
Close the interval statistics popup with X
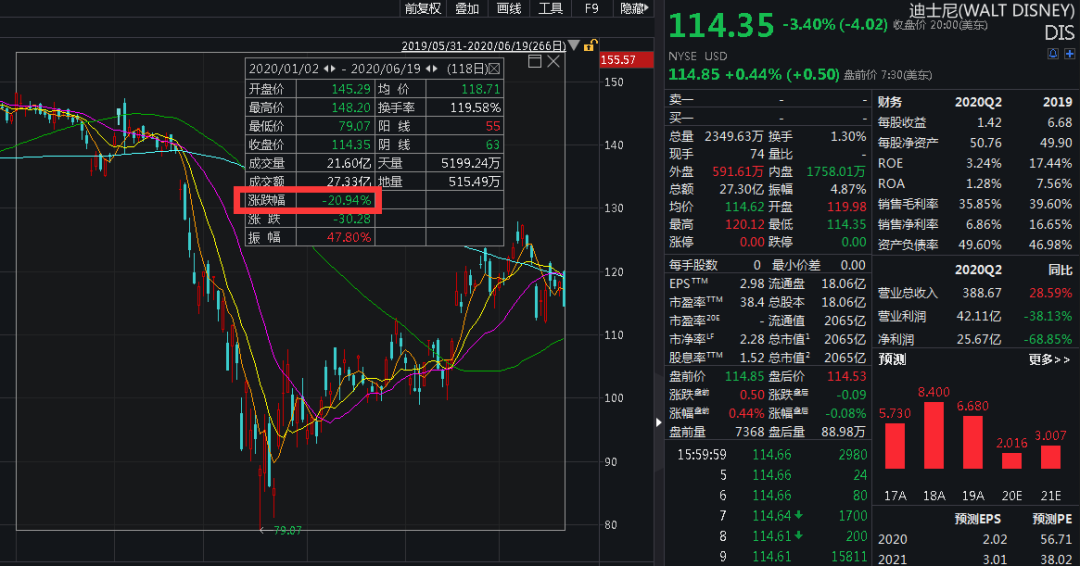[x=553, y=62]
